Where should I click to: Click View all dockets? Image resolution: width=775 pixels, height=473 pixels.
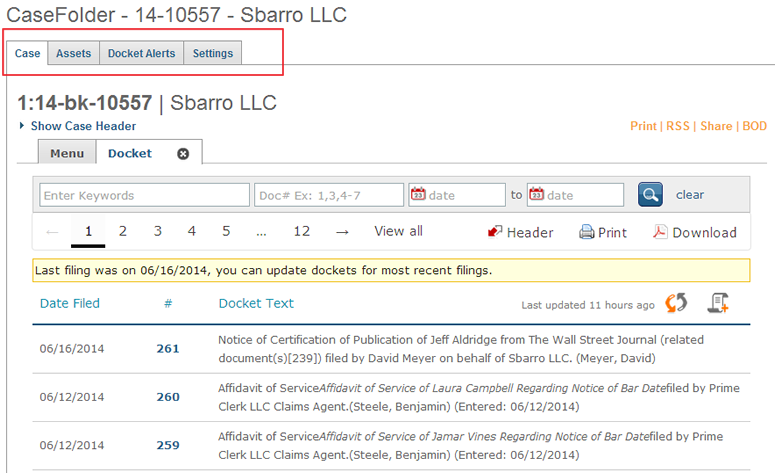(x=398, y=231)
